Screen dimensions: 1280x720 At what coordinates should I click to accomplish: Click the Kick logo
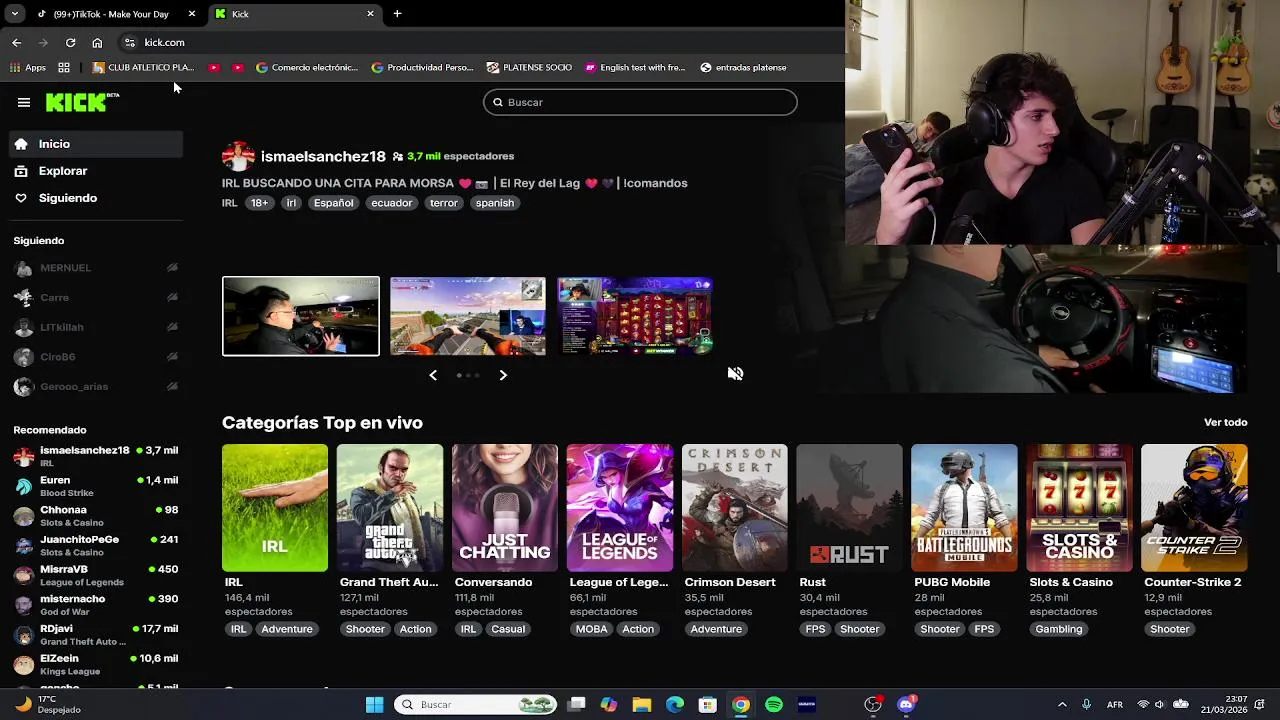coord(82,102)
